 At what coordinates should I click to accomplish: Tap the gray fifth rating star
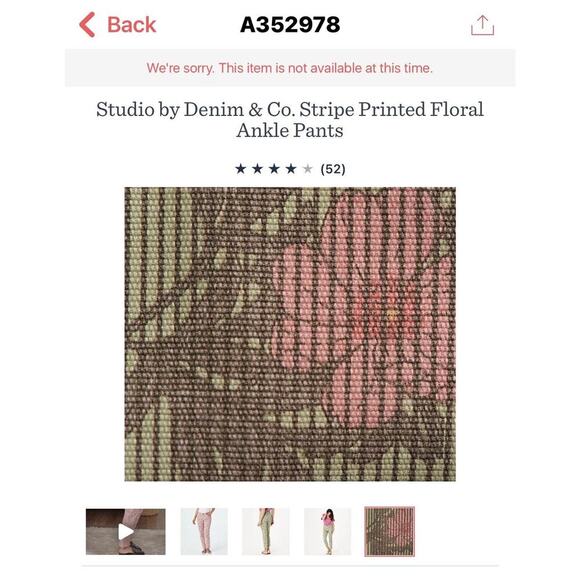[307, 169]
